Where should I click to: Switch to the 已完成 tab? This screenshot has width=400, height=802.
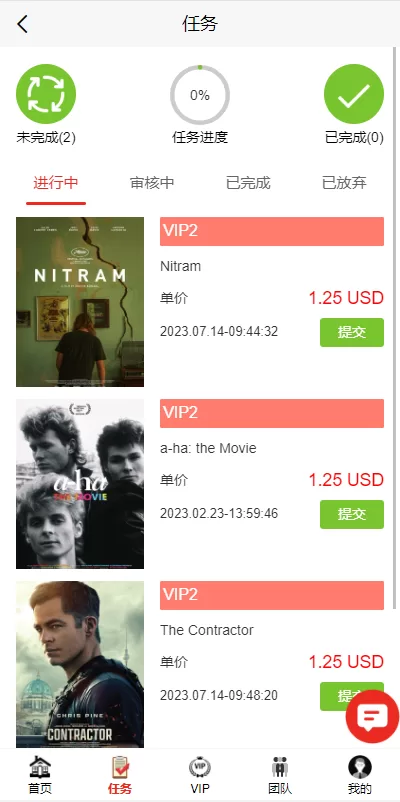(248, 183)
